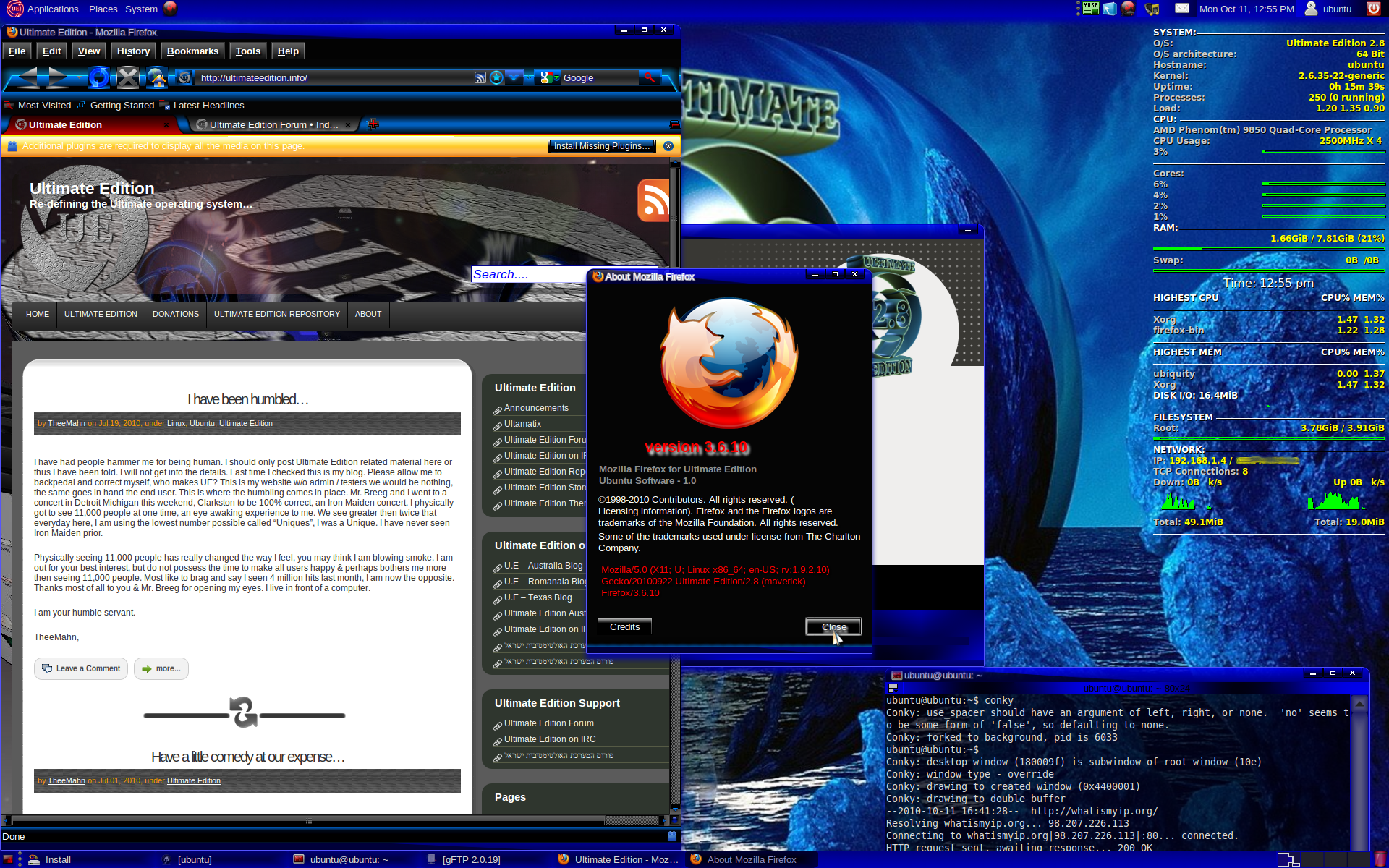Open the Firefox home page icon
This screenshot has height=868, width=1389.
point(157,77)
